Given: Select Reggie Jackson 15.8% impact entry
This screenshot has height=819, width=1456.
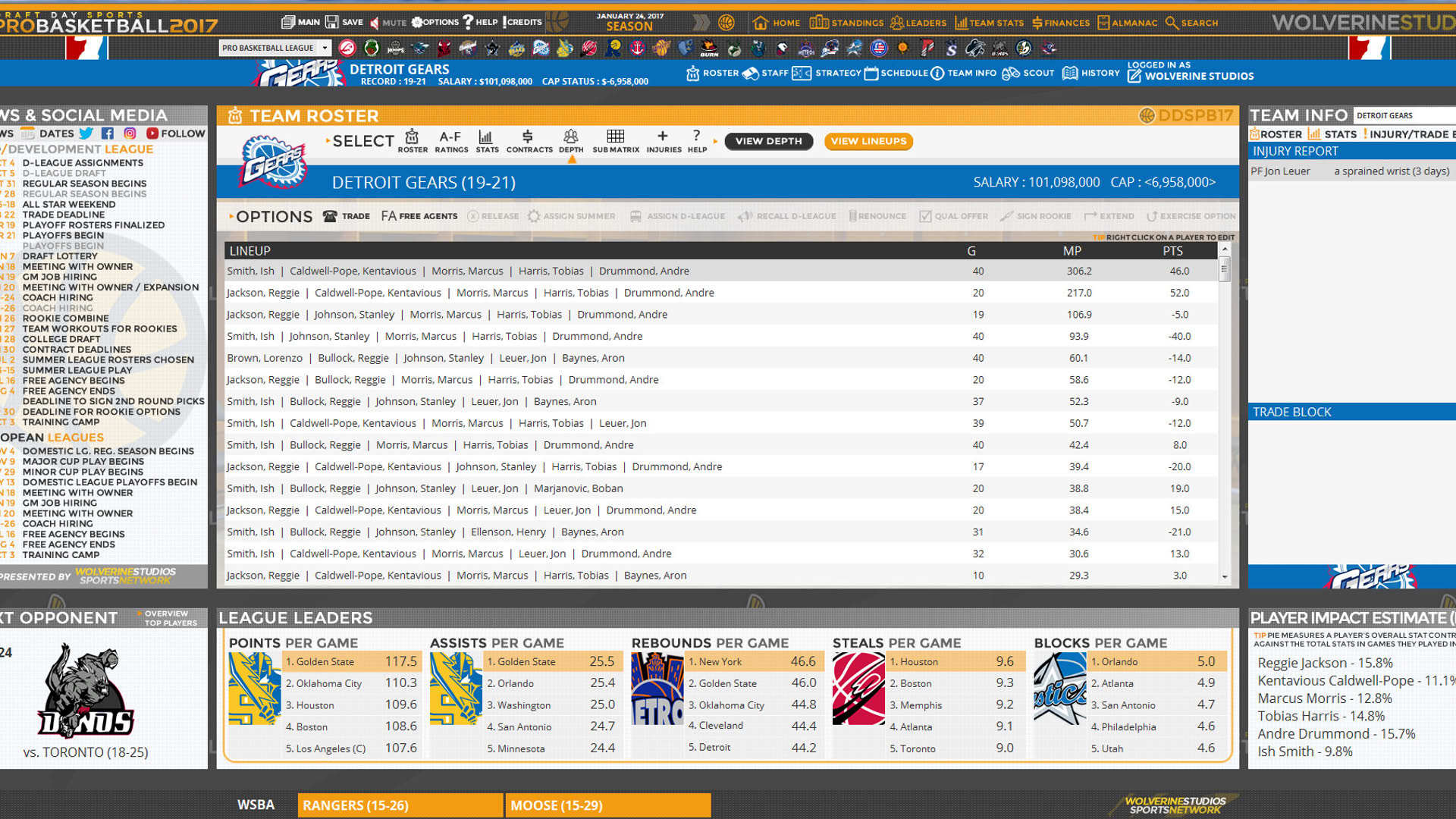Looking at the screenshot, I should click(1325, 663).
